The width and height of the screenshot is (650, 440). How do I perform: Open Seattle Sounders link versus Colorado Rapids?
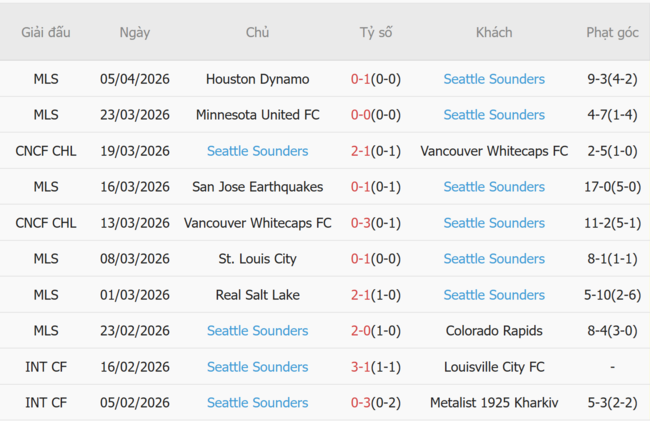(257, 331)
